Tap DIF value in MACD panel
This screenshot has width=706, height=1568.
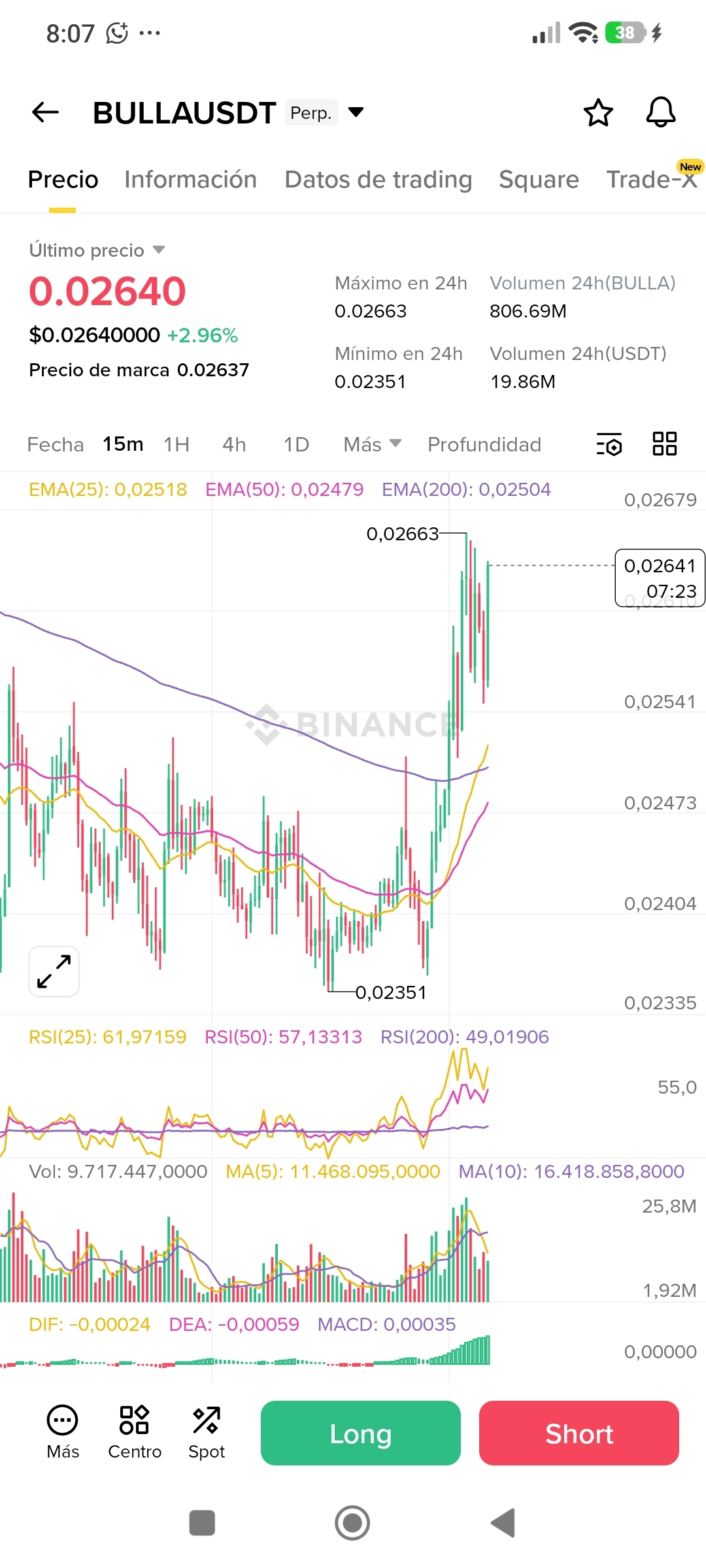click(90, 1324)
